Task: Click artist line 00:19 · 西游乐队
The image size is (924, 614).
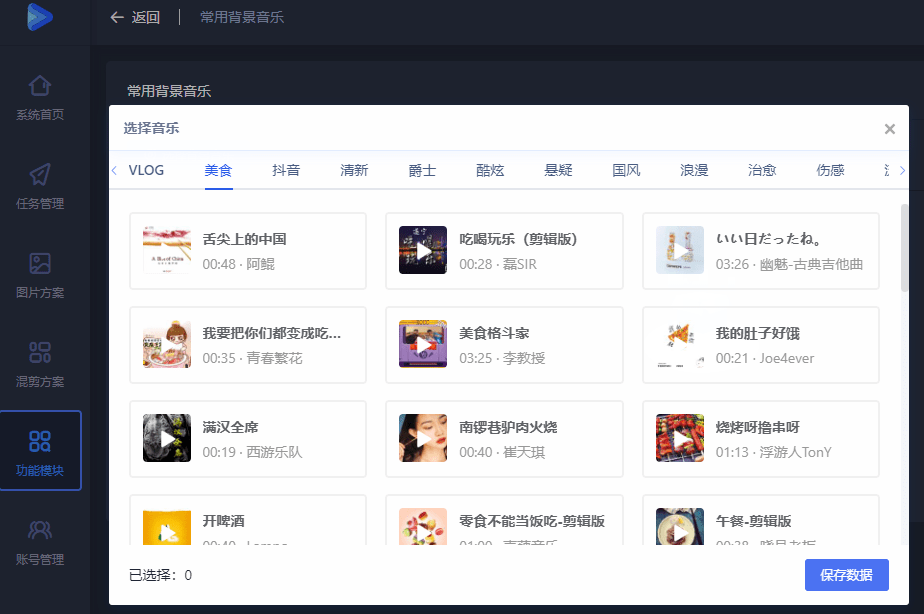Action: (252, 452)
